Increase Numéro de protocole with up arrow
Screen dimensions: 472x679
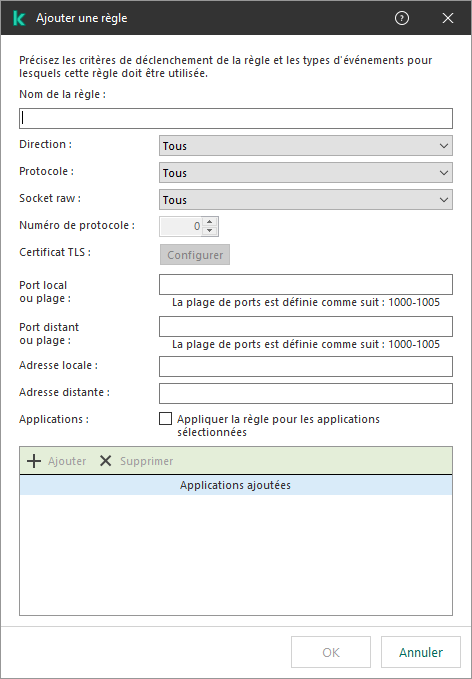coord(210,222)
